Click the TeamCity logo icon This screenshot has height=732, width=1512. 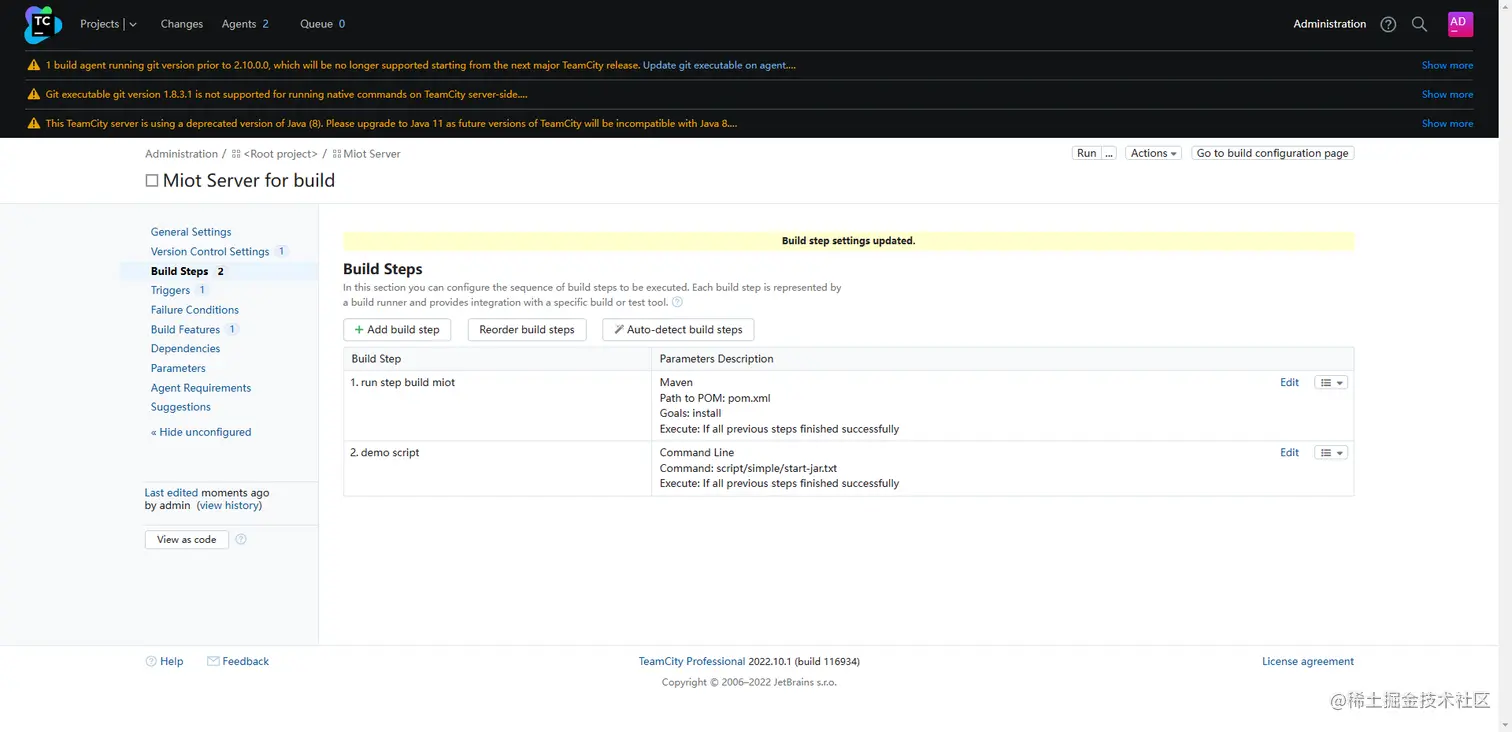(x=42, y=24)
